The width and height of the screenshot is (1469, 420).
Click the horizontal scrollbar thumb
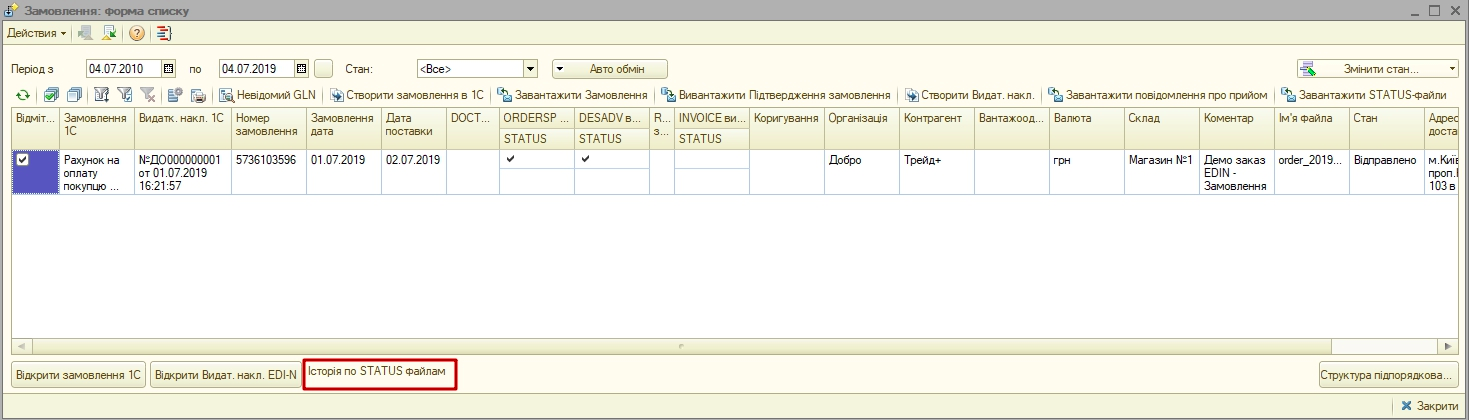click(680, 345)
